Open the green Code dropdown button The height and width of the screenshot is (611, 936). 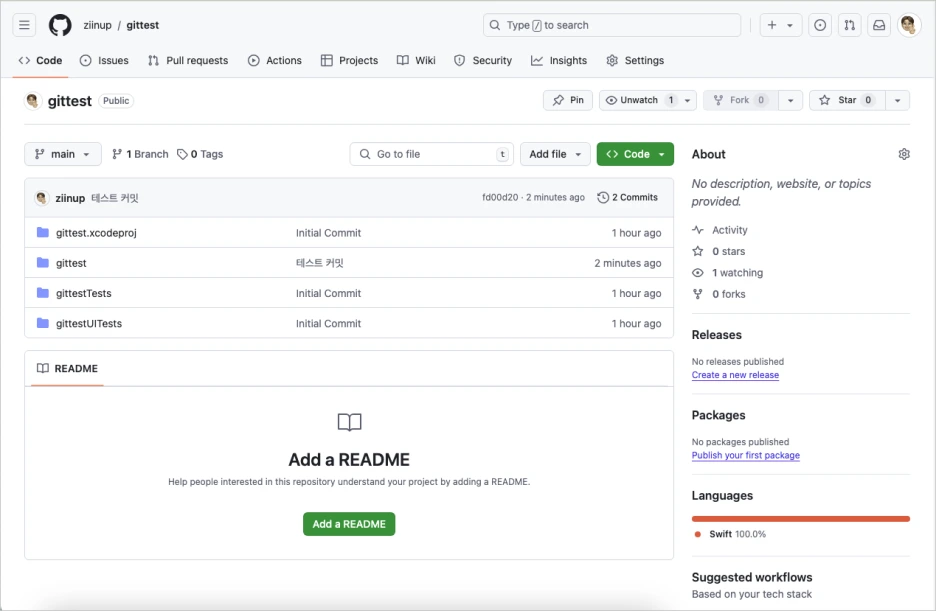(x=635, y=154)
